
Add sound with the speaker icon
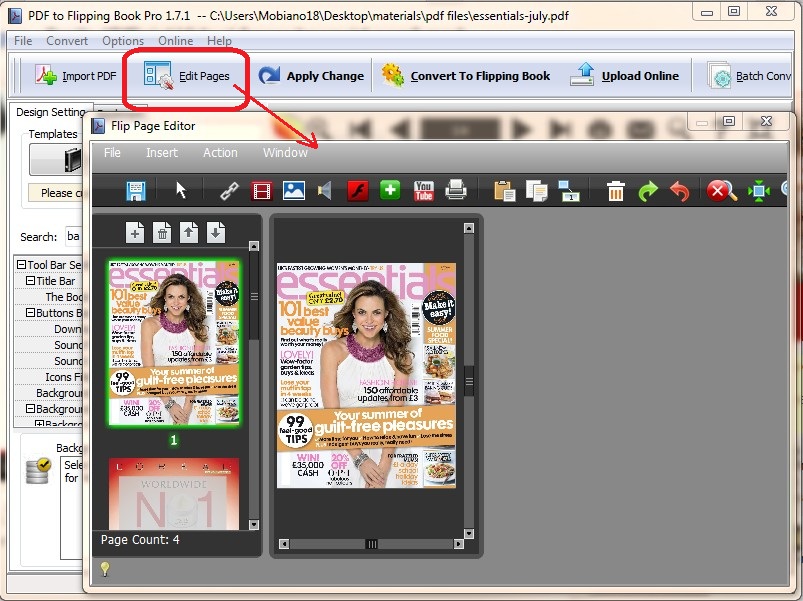pos(325,191)
